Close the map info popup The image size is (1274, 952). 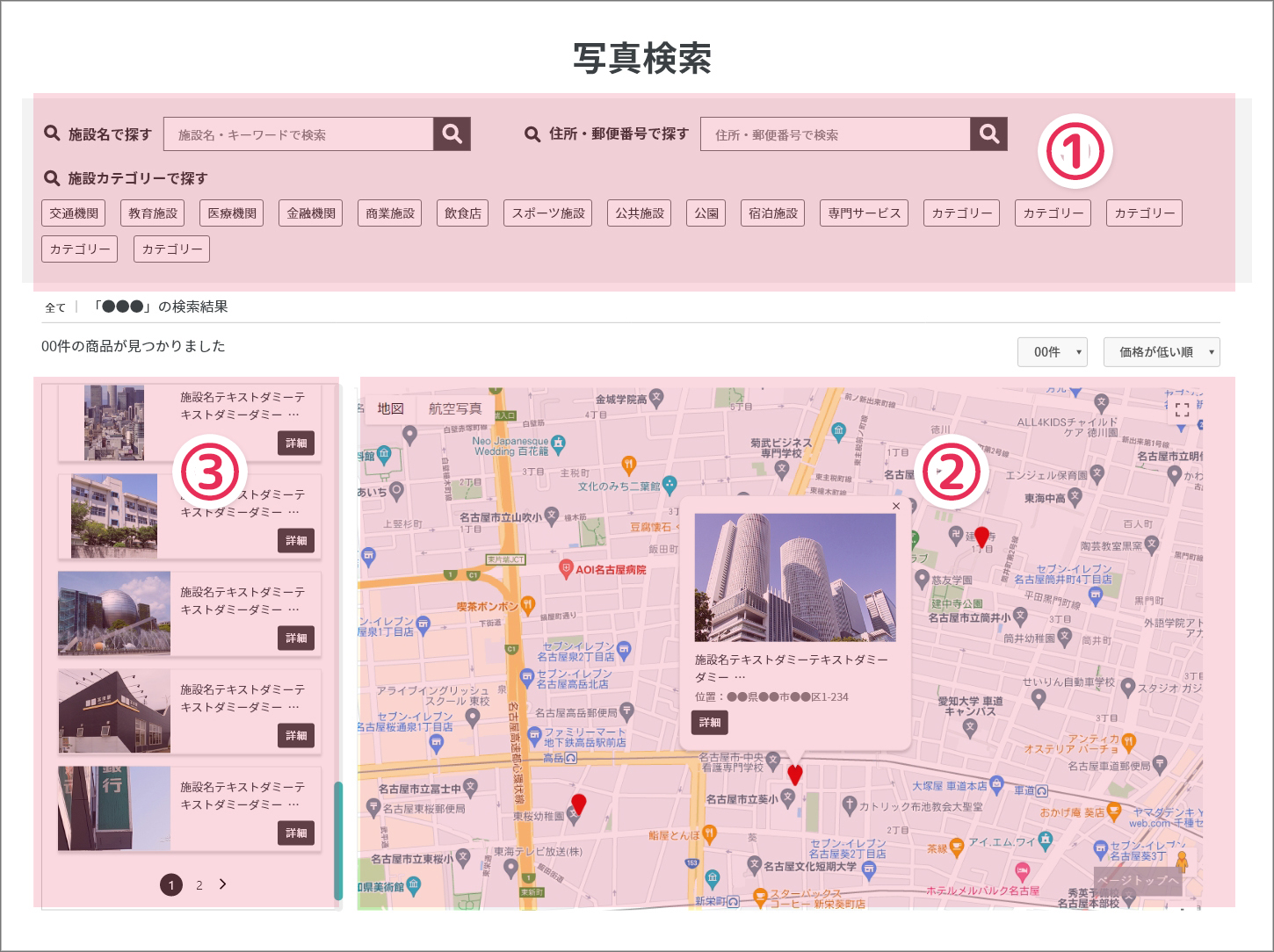[x=895, y=506]
